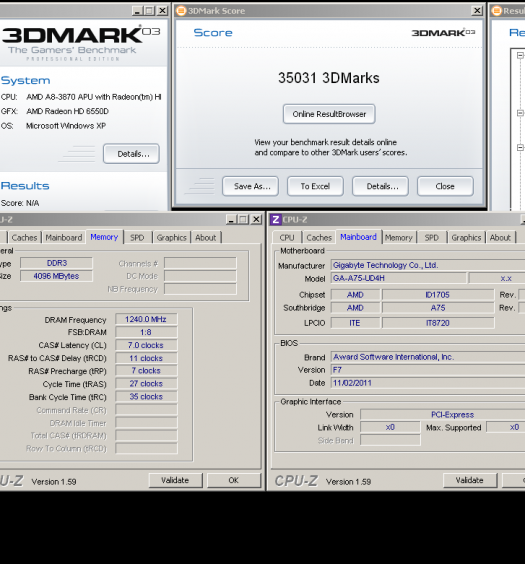Select Memory tab in left CPU-Z window
This screenshot has height=564, width=525.
pos(104,237)
